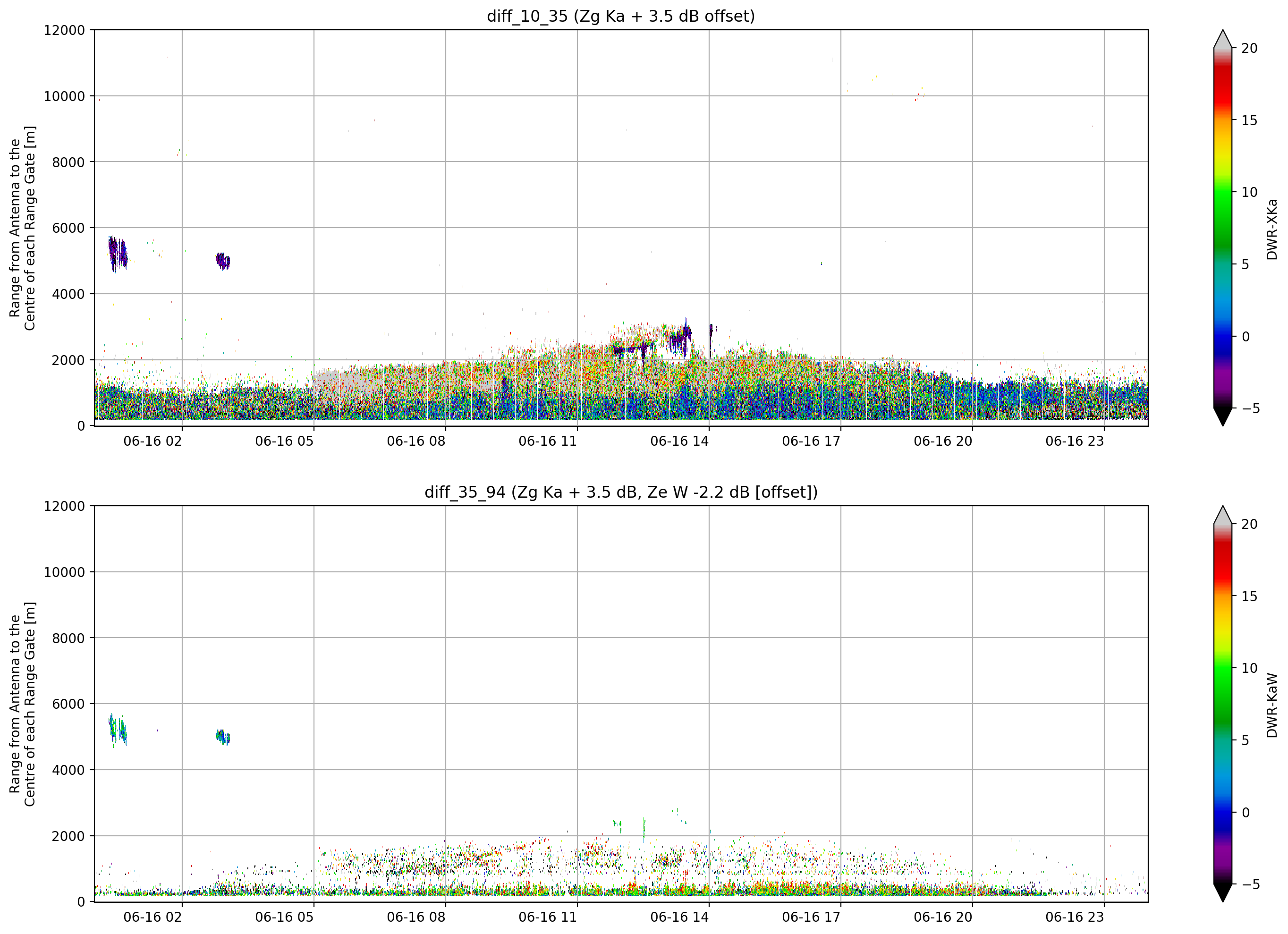Click '06-16 08' tick under diff_35_94 plot
This screenshot has height=934, width=1288.
(x=416, y=917)
